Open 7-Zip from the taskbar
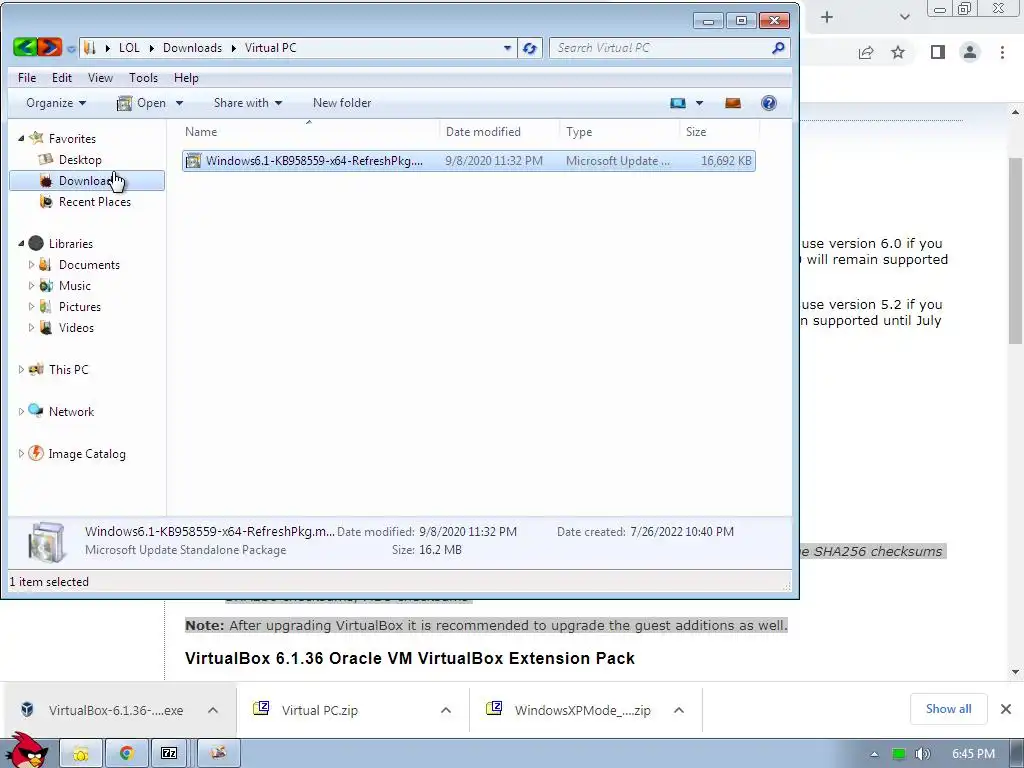Viewport: 1024px width, 768px height. point(169,753)
